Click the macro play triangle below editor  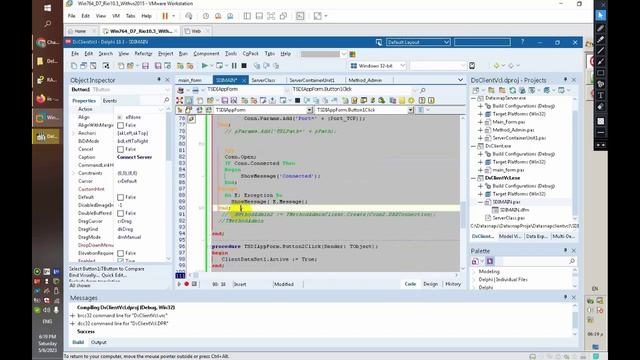(x=179, y=284)
